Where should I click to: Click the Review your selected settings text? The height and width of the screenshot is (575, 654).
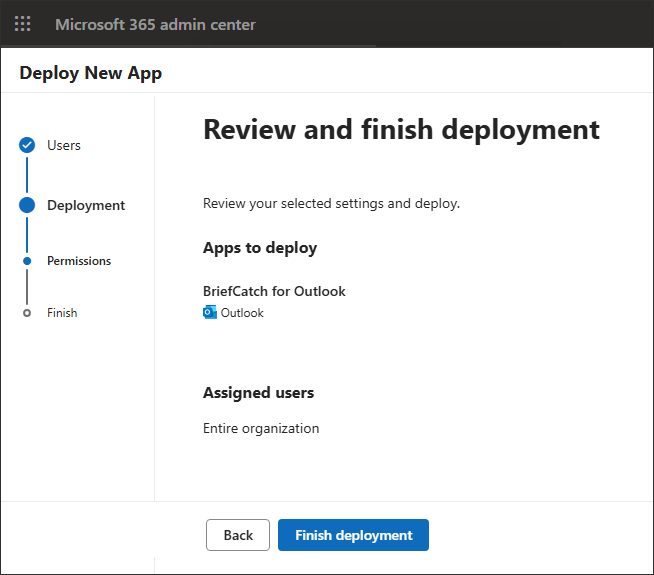point(331,203)
